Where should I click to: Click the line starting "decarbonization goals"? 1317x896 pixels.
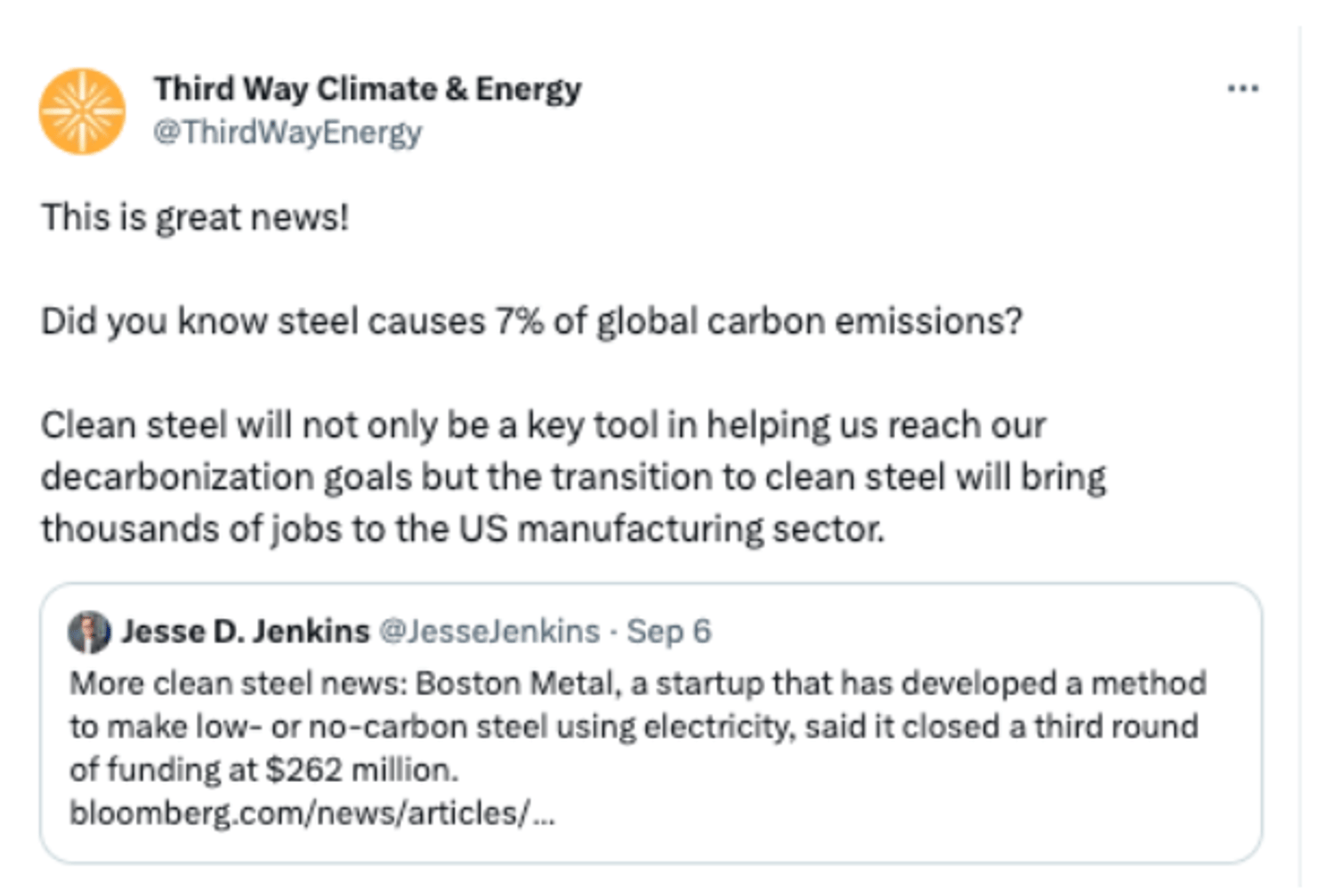[x=573, y=478]
